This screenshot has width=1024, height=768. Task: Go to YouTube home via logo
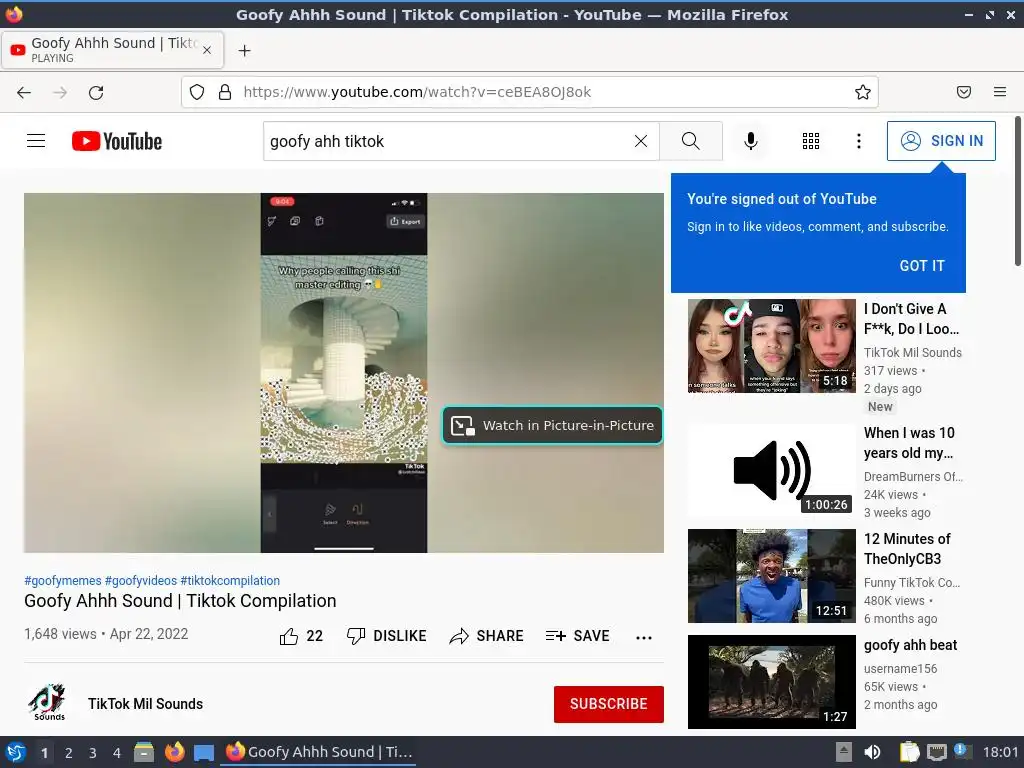click(117, 141)
